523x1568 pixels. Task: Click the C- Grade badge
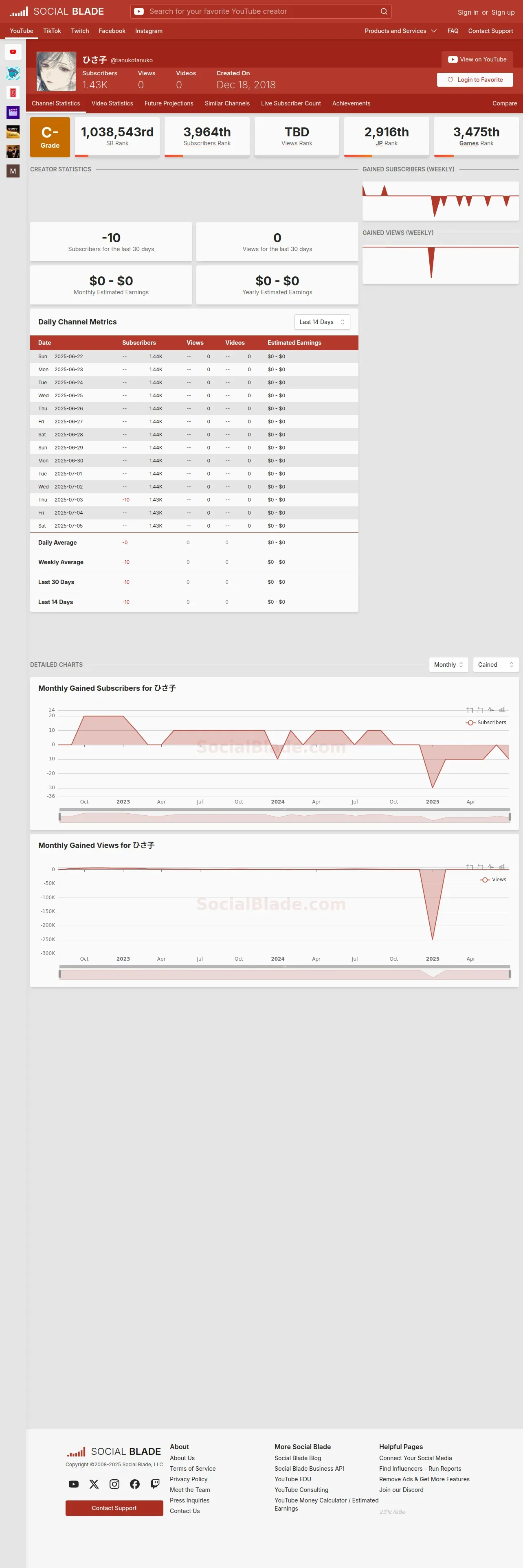pos(50,137)
